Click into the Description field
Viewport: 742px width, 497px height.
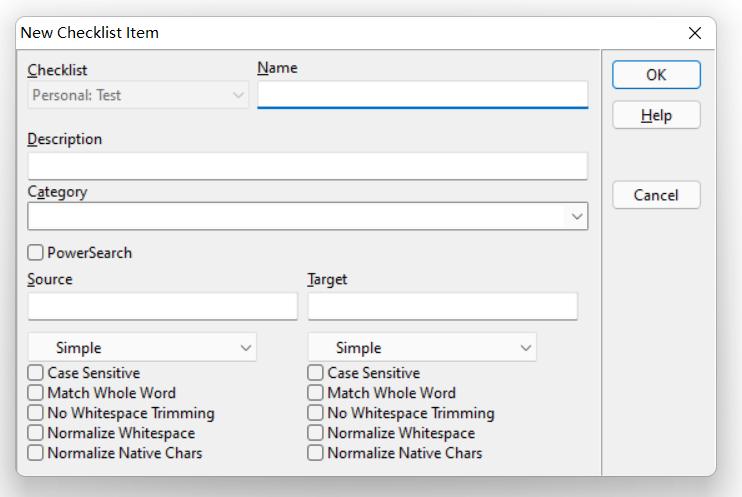coord(307,166)
